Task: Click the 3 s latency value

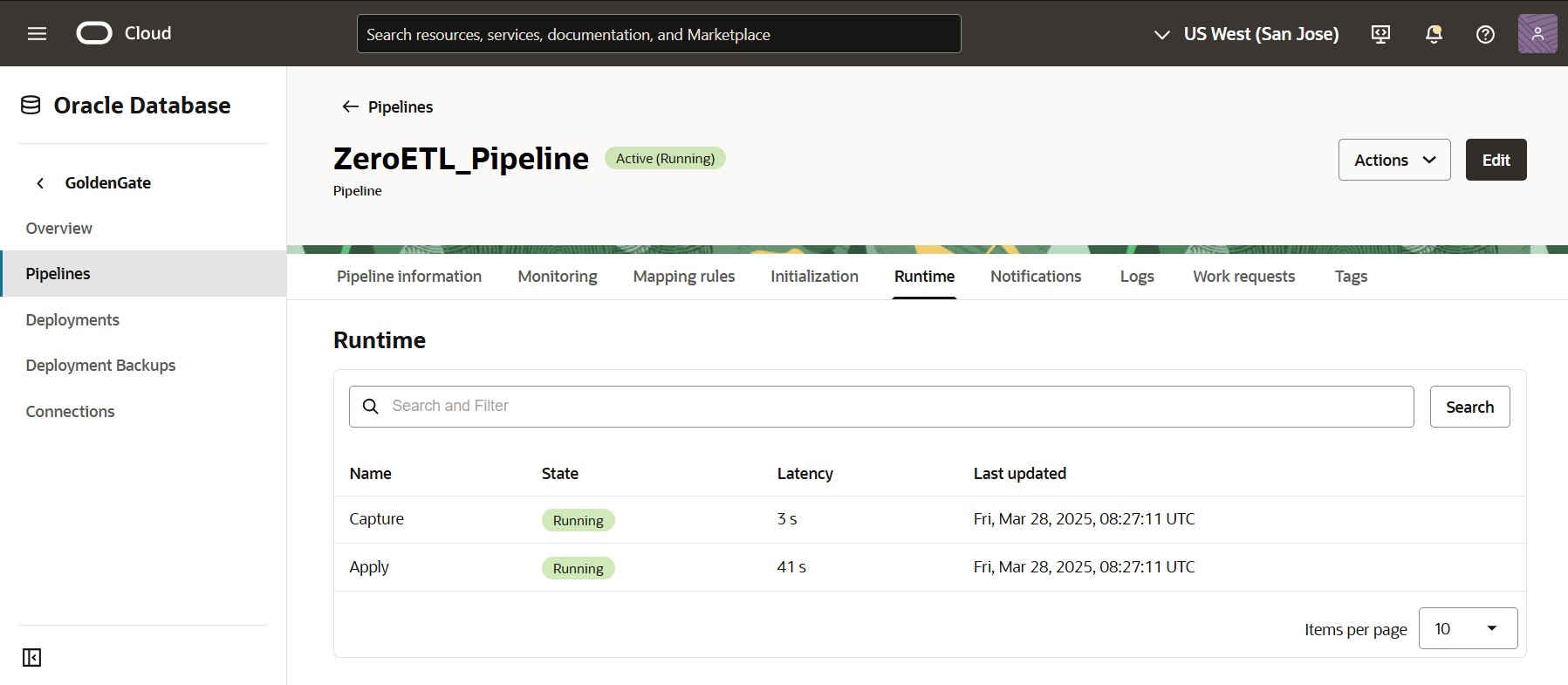Action: pyautogui.click(x=787, y=519)
